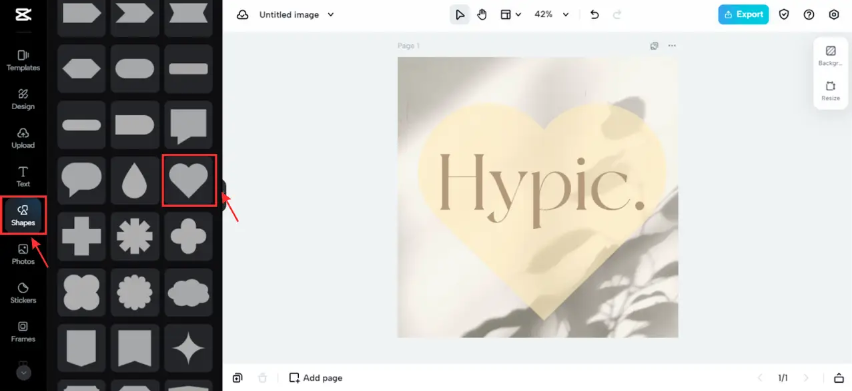
Task: Go to the next page arrow
Action: coord(806,377)
